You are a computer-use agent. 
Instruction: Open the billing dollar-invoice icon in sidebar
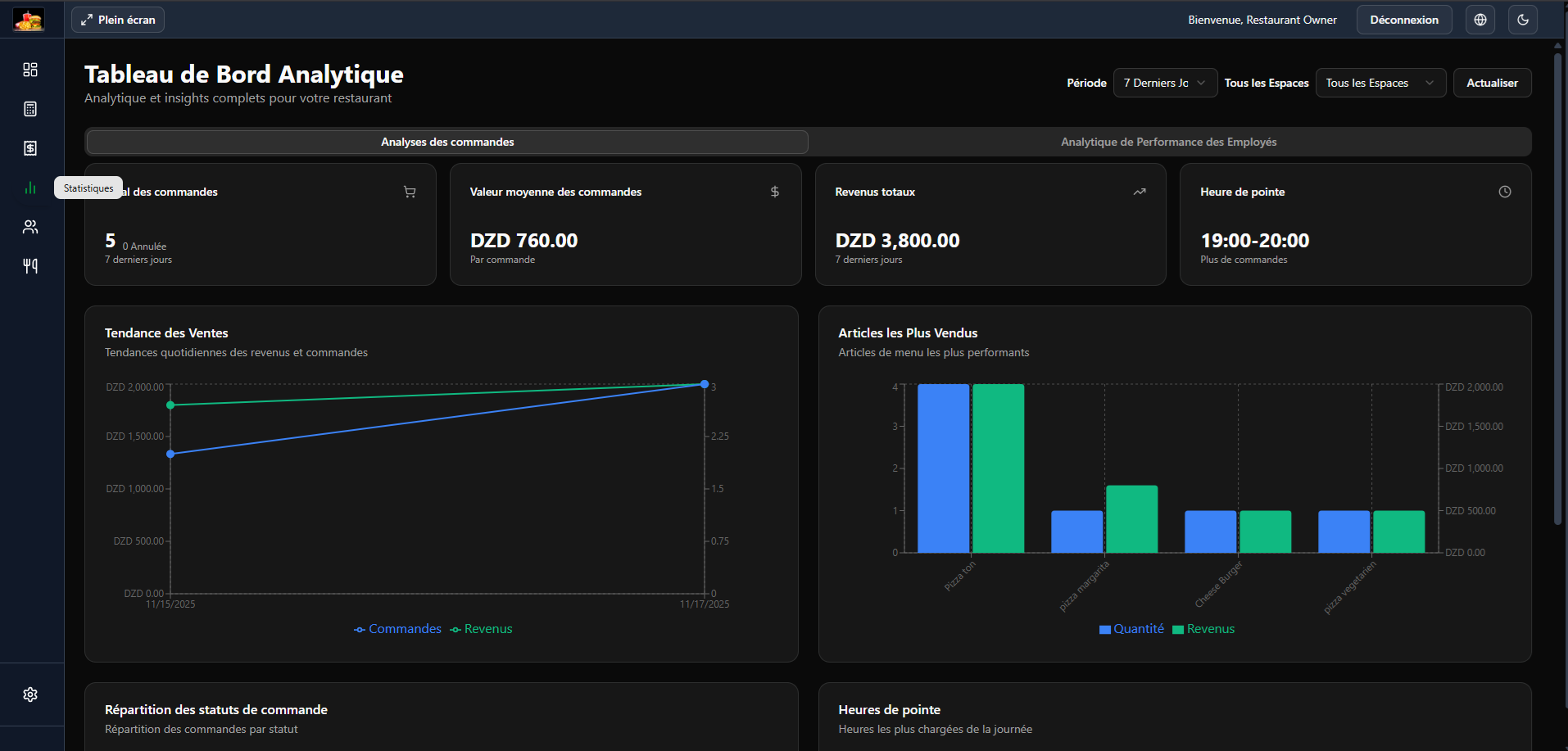pyautogui.click(x=30, y=148)
